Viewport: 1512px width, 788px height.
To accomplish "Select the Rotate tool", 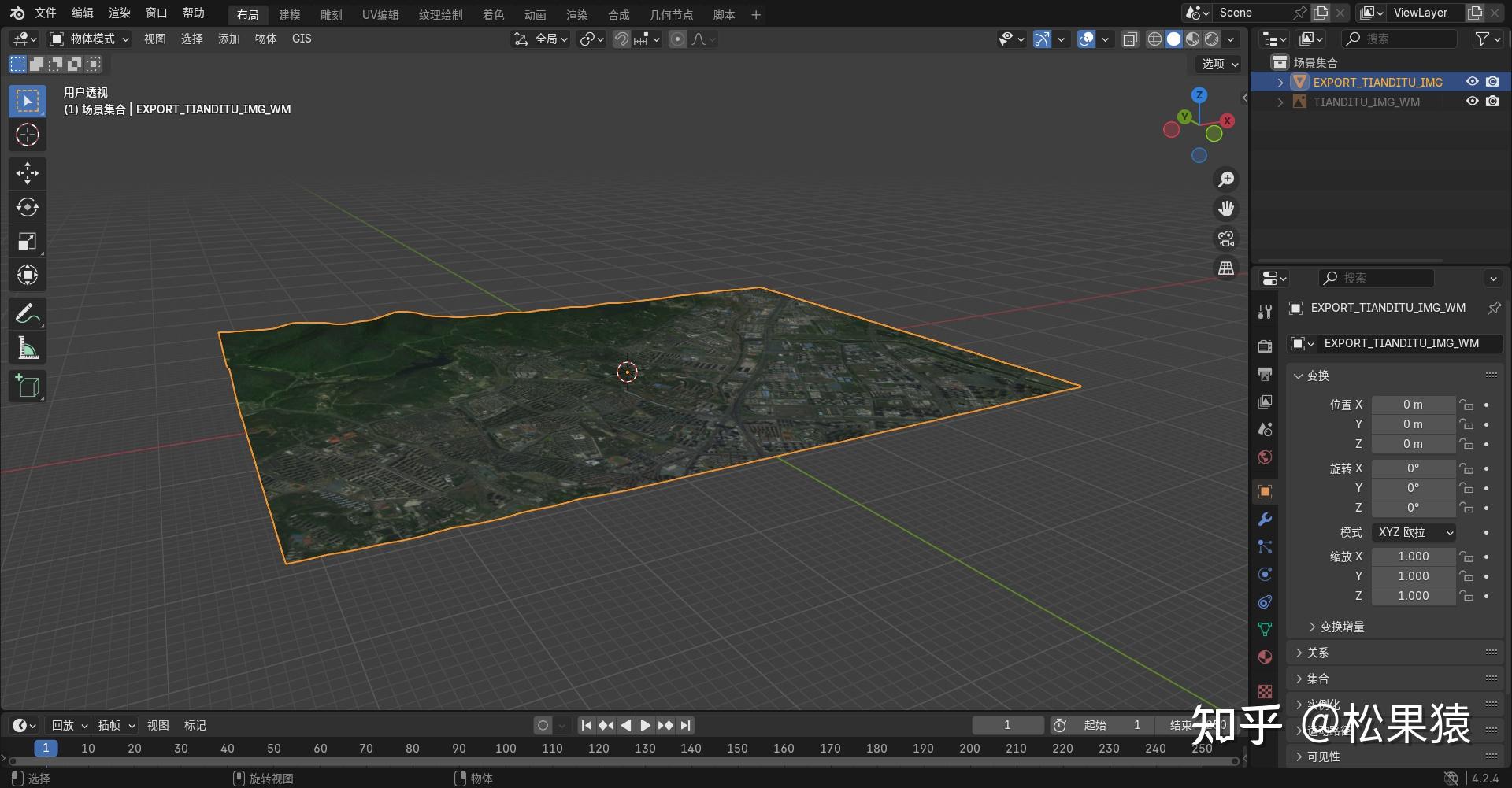I will (x=28, y=207).
